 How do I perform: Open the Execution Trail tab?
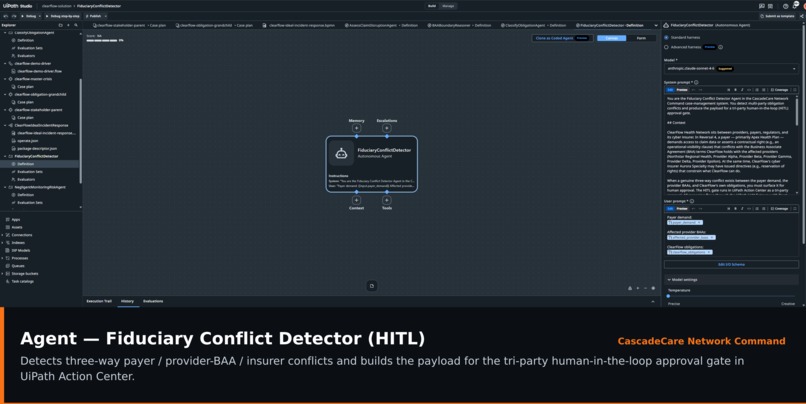click(x=99, y=301)
